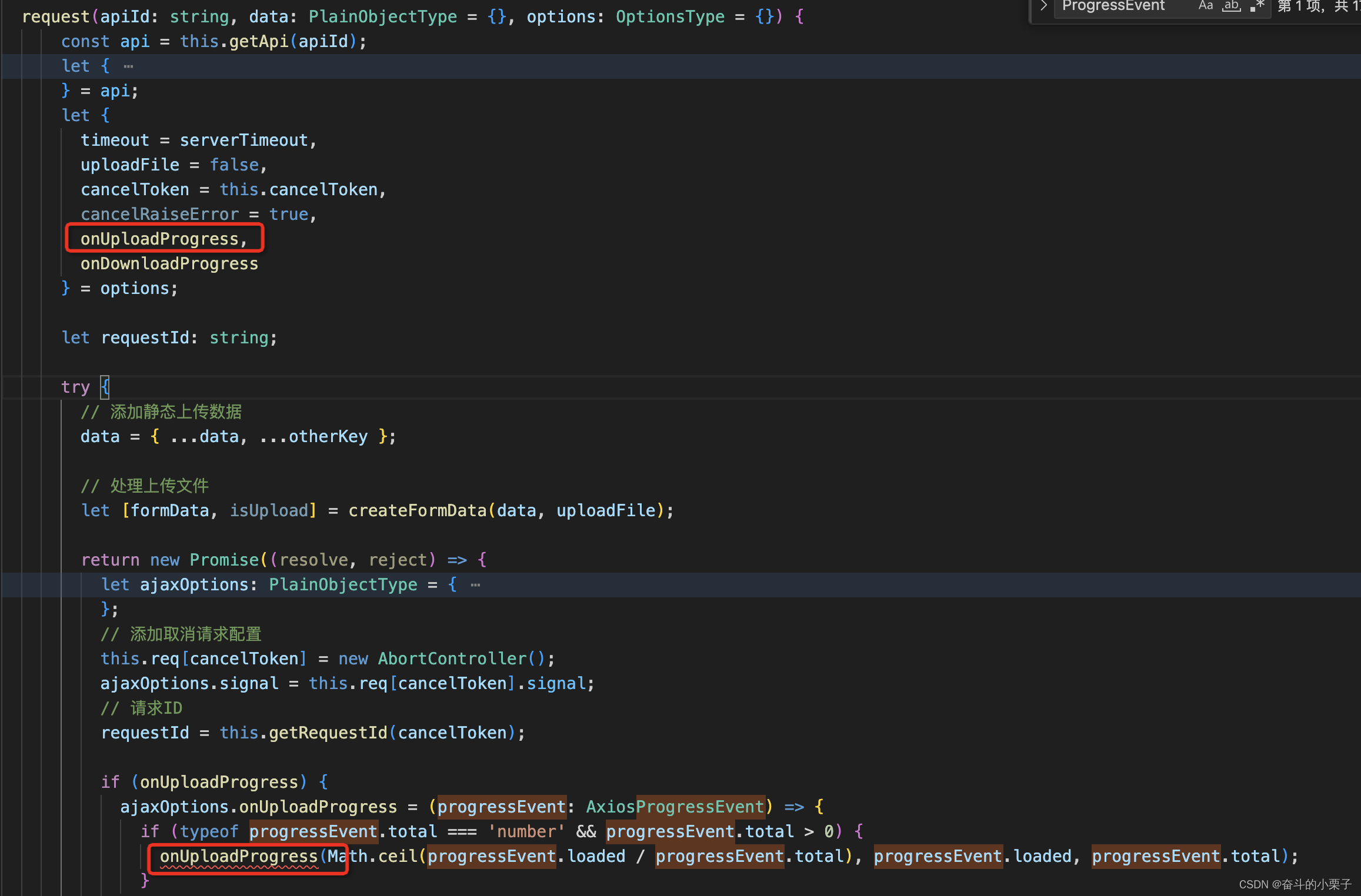Click 'uploadFile = false' line's false value
1361x896 pixels.
tap(234, 165)
